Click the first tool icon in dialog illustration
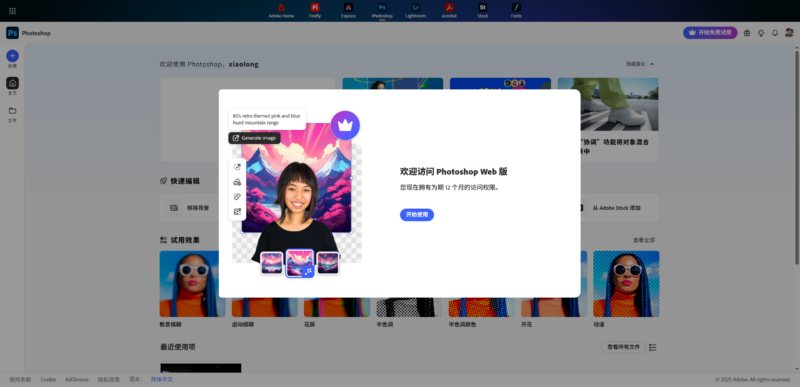Screen dimensions: 800x387 click(x=237, y=167)
